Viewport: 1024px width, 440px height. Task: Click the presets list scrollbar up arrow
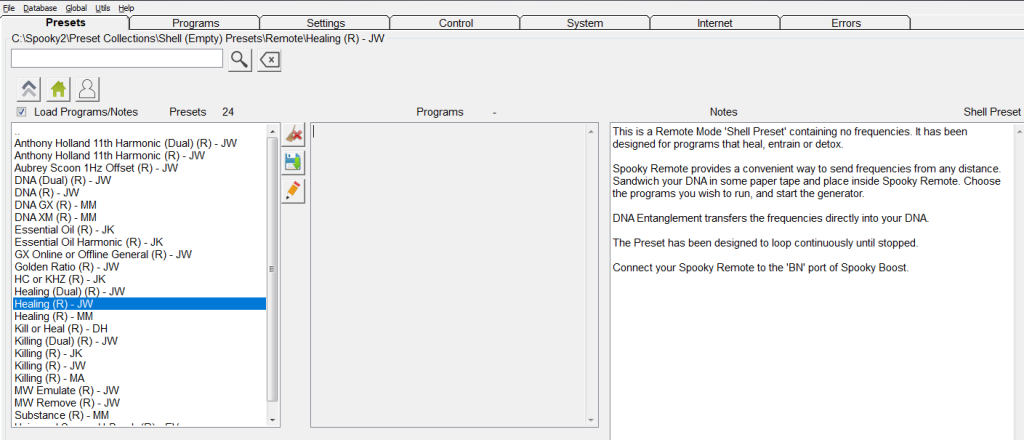(x=273, y=130)
